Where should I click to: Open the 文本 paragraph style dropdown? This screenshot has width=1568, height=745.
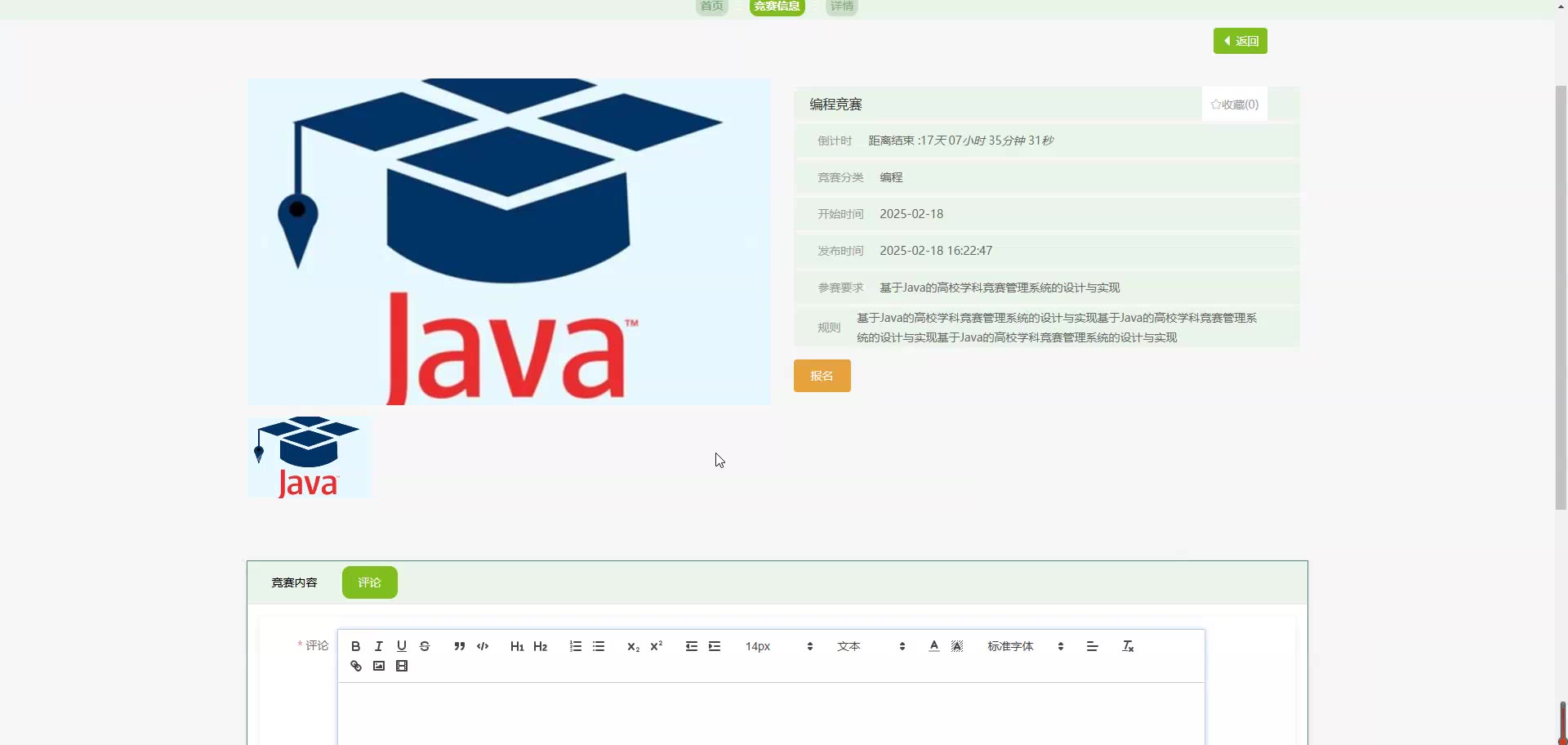pos(871,646)
